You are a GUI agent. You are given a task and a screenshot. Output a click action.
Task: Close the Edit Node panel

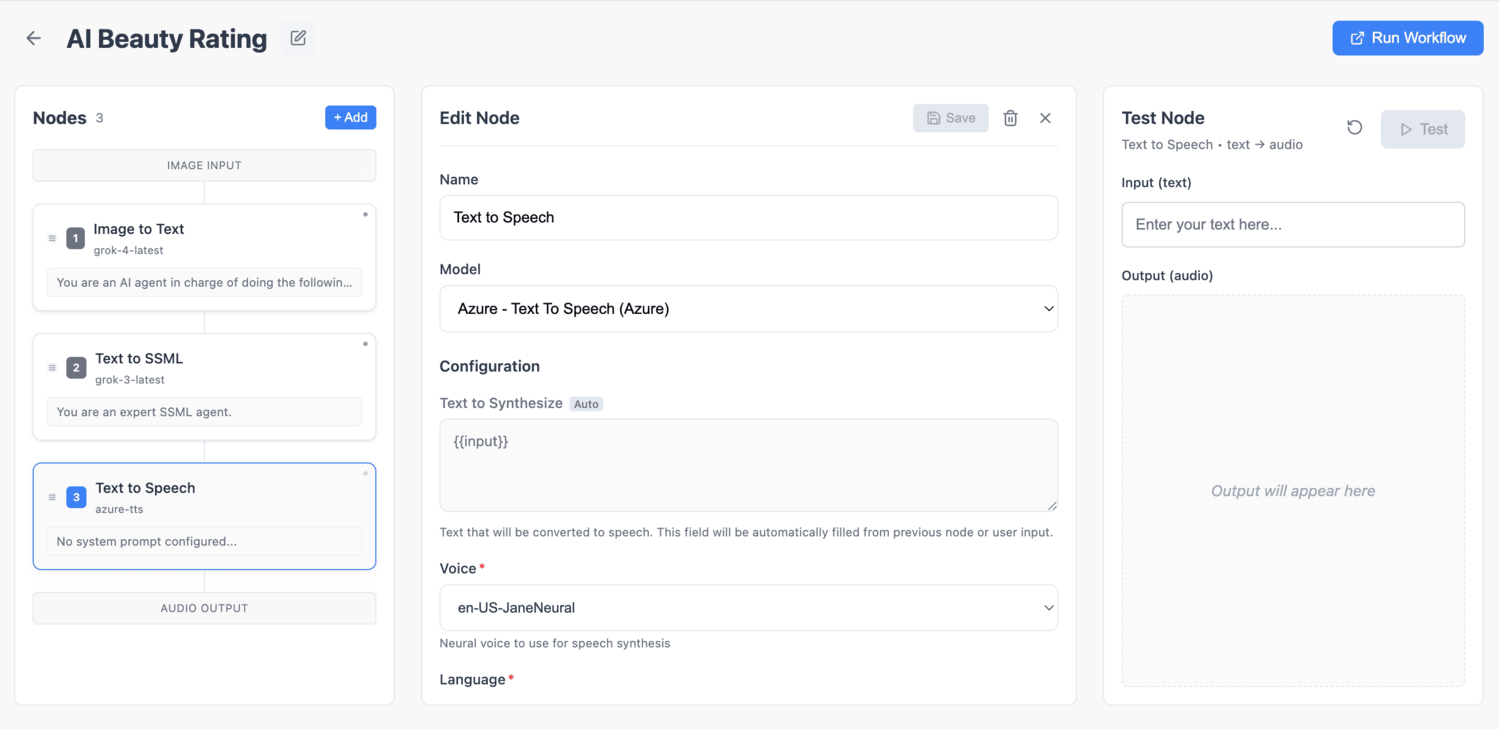pyautogui.click(x=1045, y=118)
